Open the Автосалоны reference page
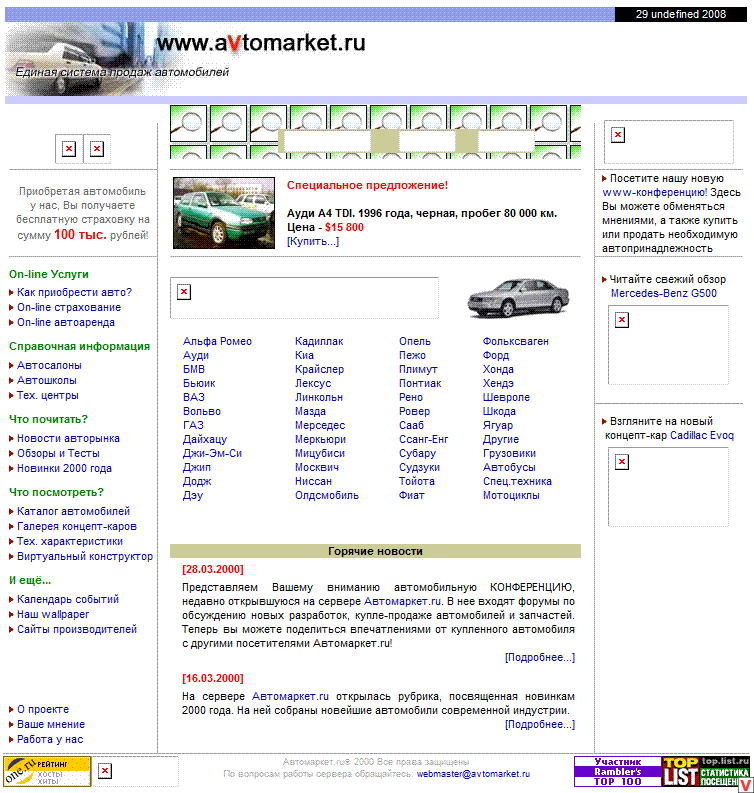The image size is (754, 793). 49,365
